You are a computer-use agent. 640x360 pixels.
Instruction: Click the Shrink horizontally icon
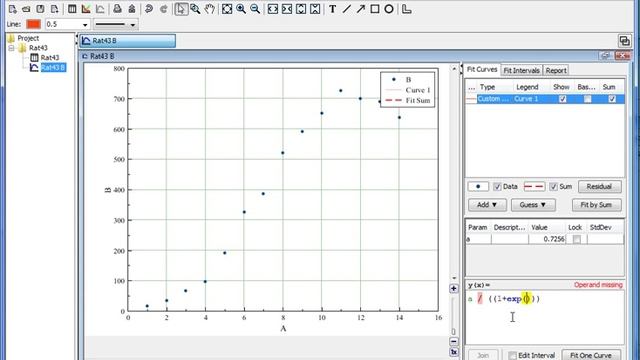pyautogui.click(x=287, y=9)
